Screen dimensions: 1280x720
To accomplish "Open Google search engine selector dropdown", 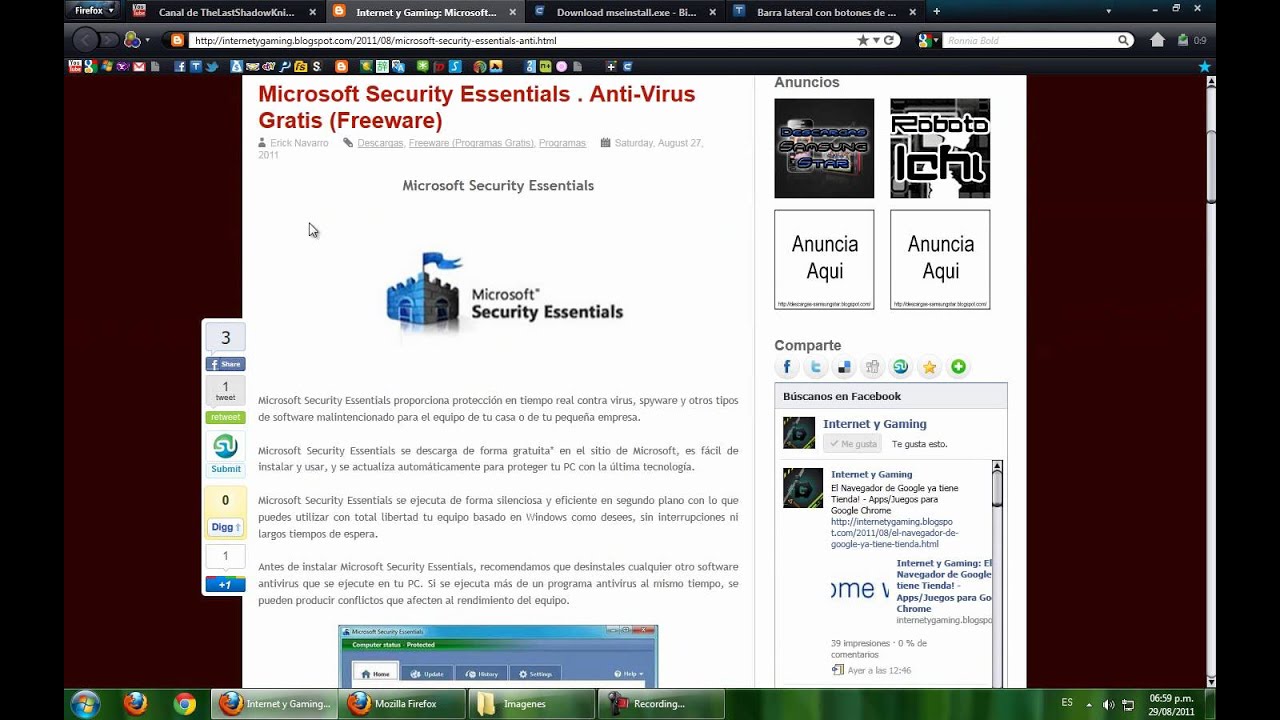I will pyautogui.click(x=927, y=41).
